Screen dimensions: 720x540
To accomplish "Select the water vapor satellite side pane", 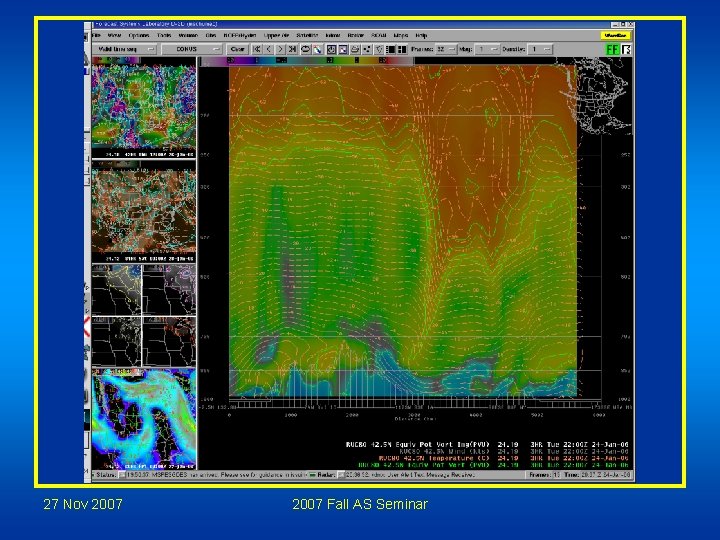I will tap(144, 419).
